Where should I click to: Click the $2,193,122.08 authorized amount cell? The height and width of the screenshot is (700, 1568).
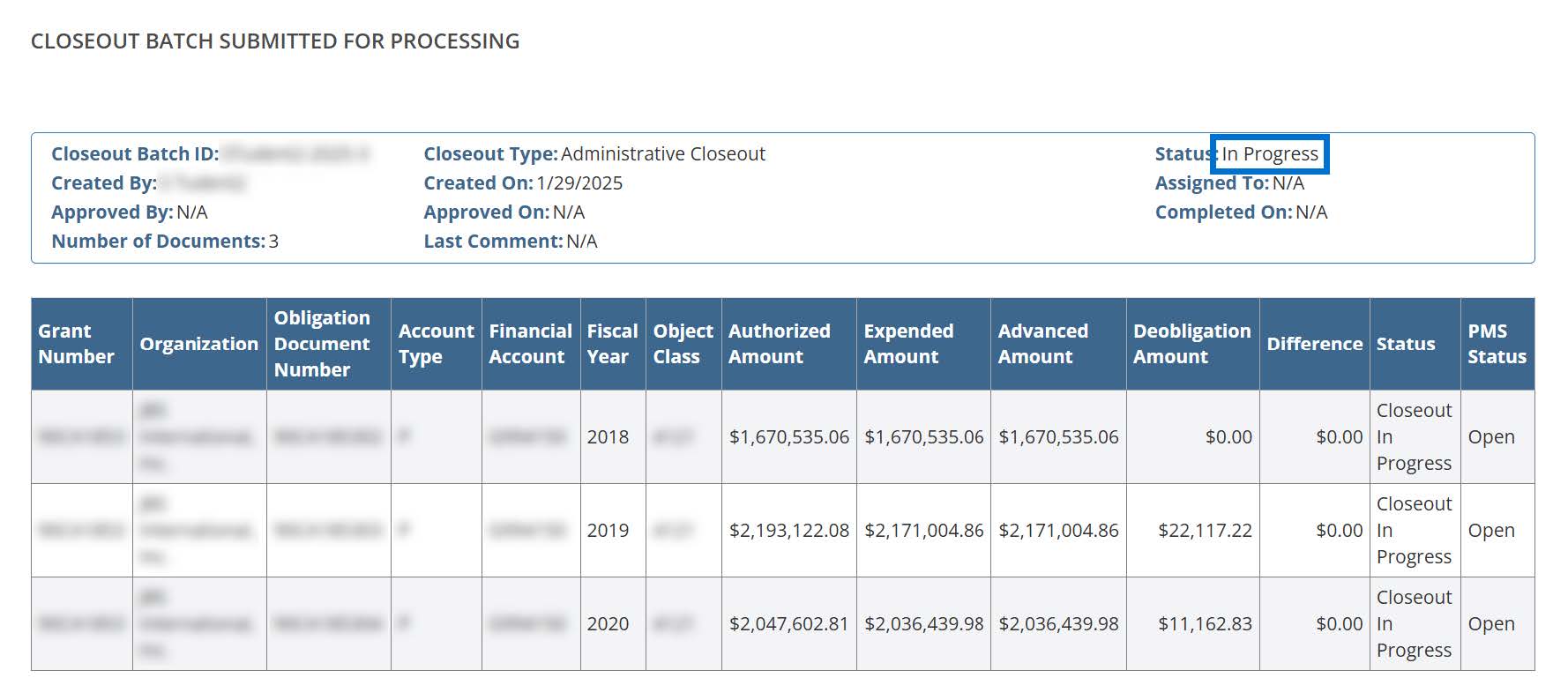pyautogui.click(x=788, y=531)
